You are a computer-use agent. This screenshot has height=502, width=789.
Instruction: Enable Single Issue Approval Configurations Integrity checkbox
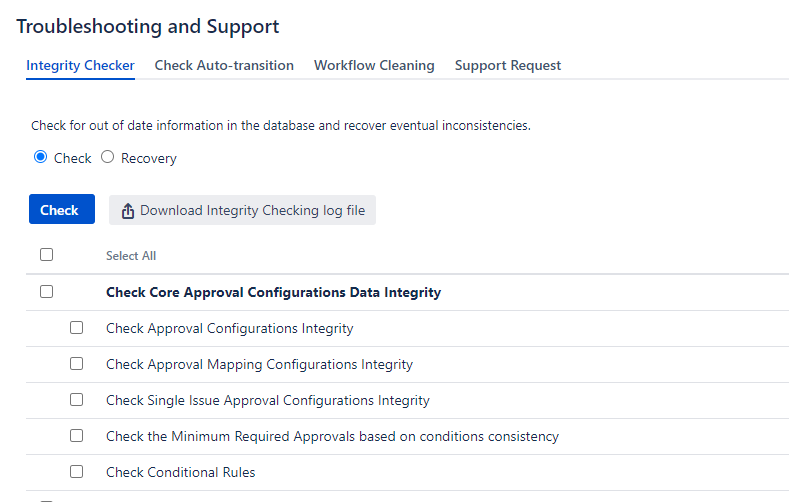click(x=76, y=400)
